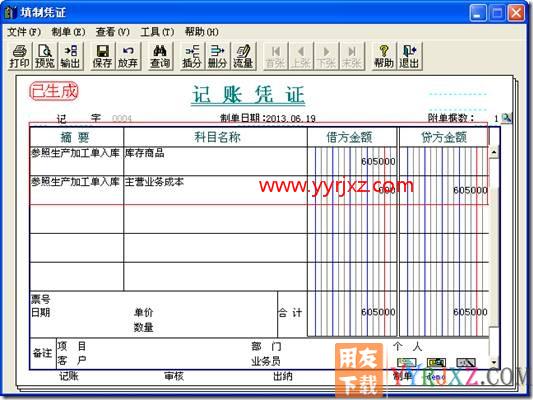
Task: Click the 票号 label
Action: 40,299
